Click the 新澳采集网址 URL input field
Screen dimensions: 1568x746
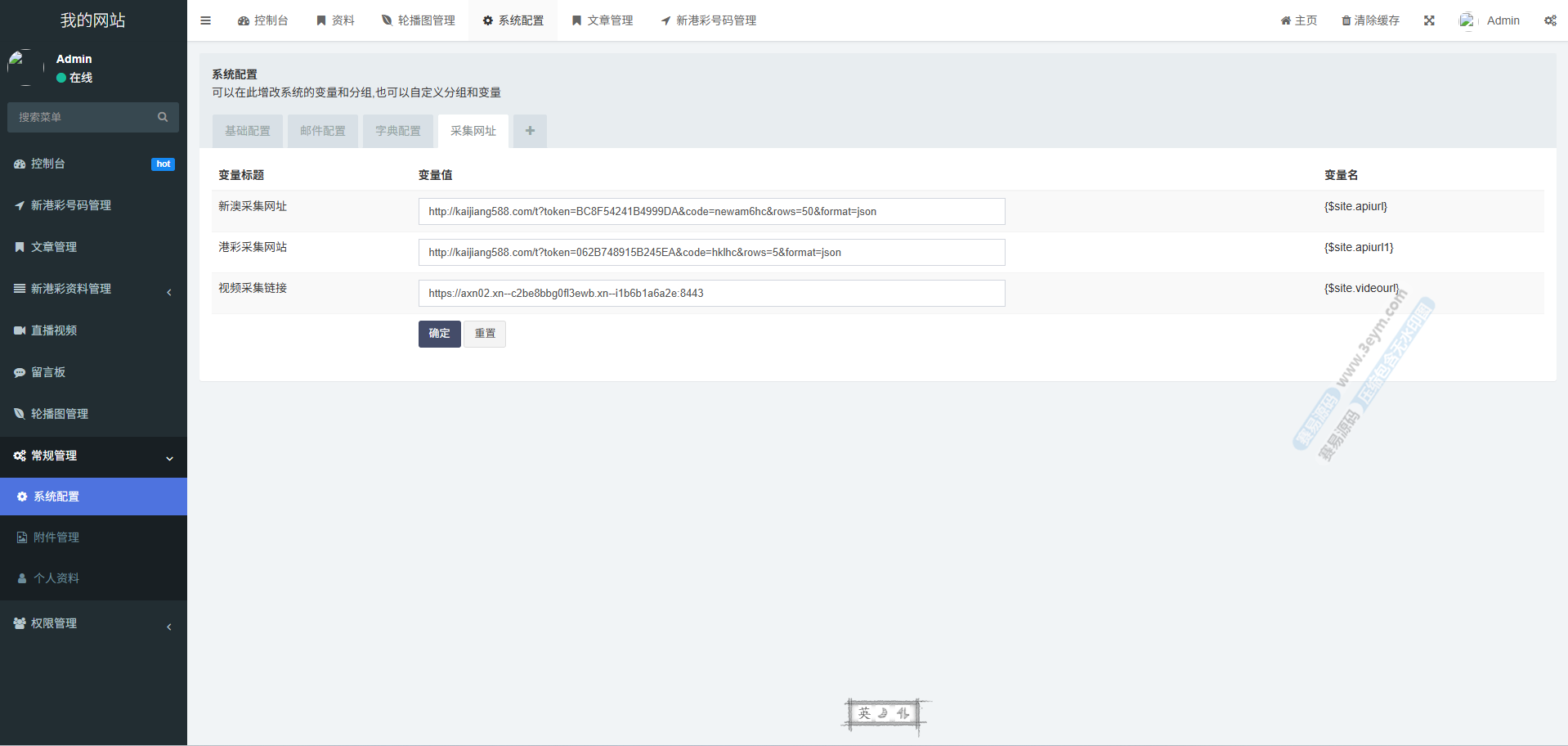tap(711, 211)
